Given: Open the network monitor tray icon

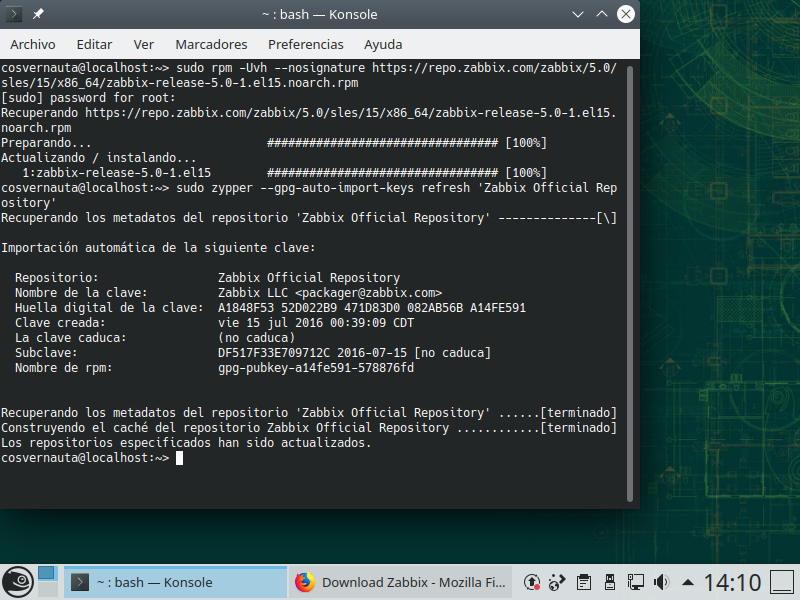Looking at the screenshot, I should click(x=635, y=581).
